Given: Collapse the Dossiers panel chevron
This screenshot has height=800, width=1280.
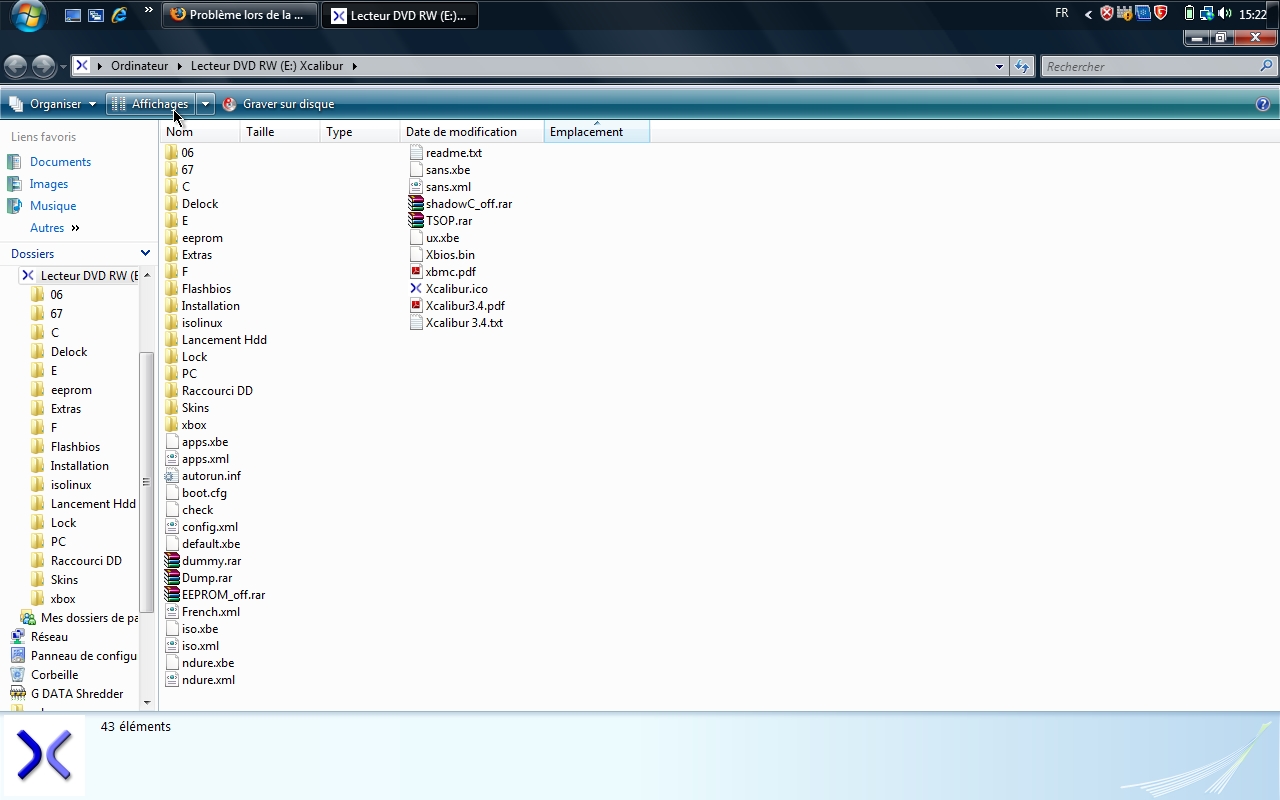Looking at the screenshot, I should [x=145, y=254].
